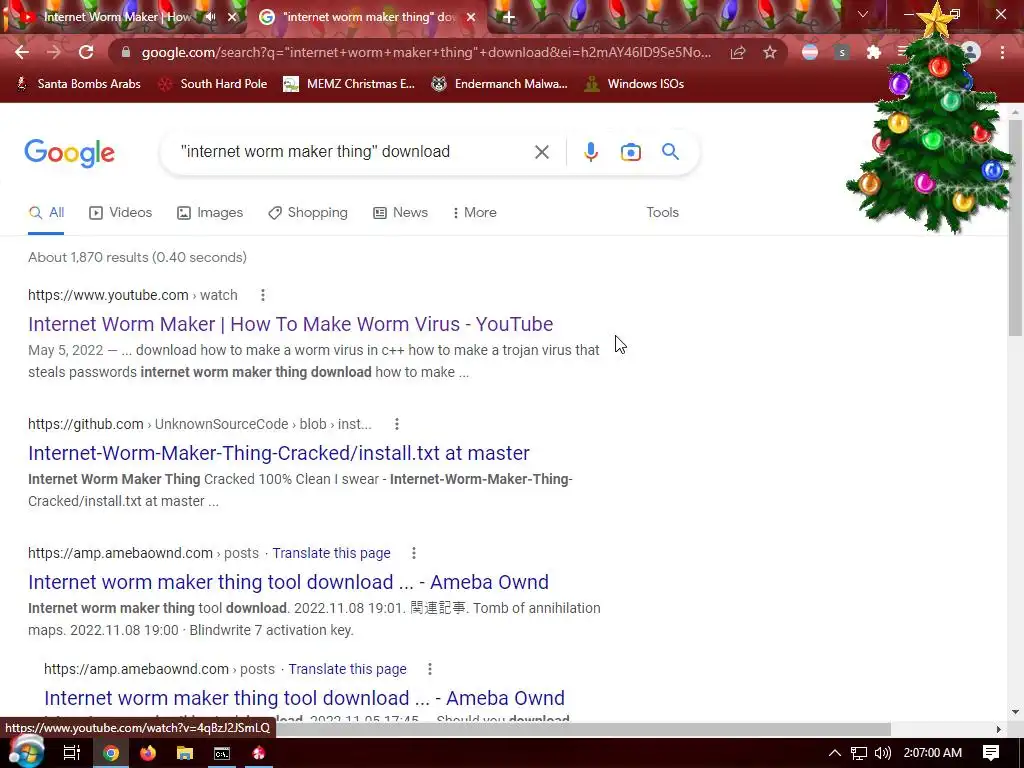The height and width of the screenshot is (768, 1024).
Task: Launch Firefox from the taskbar
Action: pos(148,753)
